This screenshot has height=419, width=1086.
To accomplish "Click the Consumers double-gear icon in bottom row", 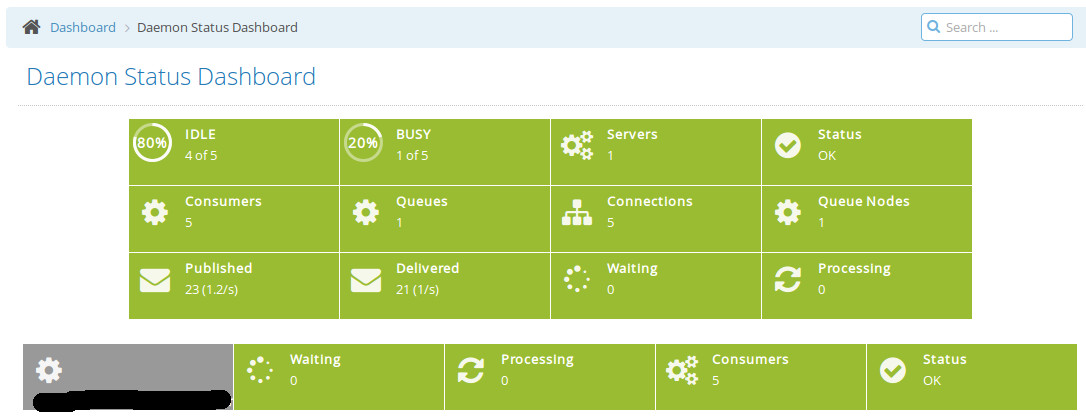I will 682,370.
